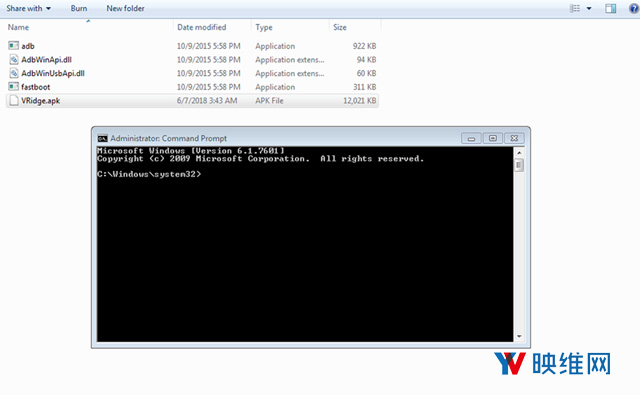Click the fastboot file name

36,87
